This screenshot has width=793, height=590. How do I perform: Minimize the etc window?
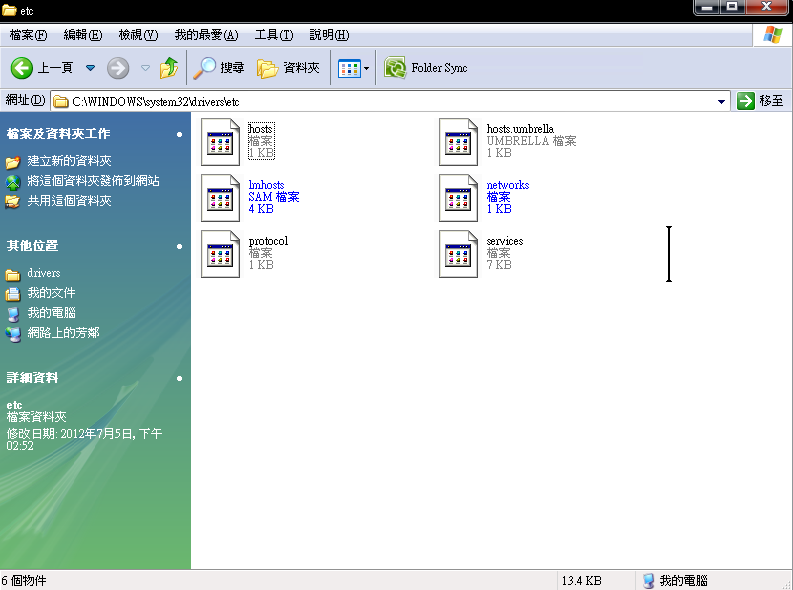pyautogui.click(x=707, y=7)
